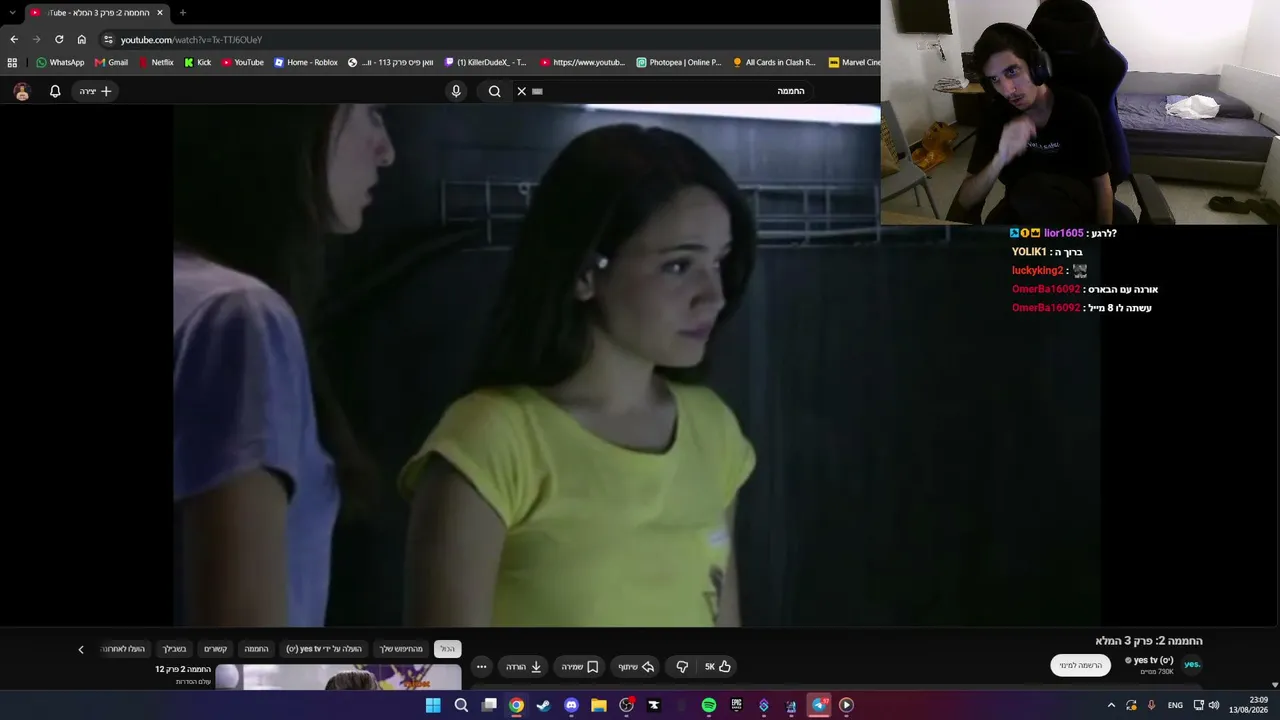Share the video with 'שיתוף' button
This screenshot has height=720, width=1280.
636,666
